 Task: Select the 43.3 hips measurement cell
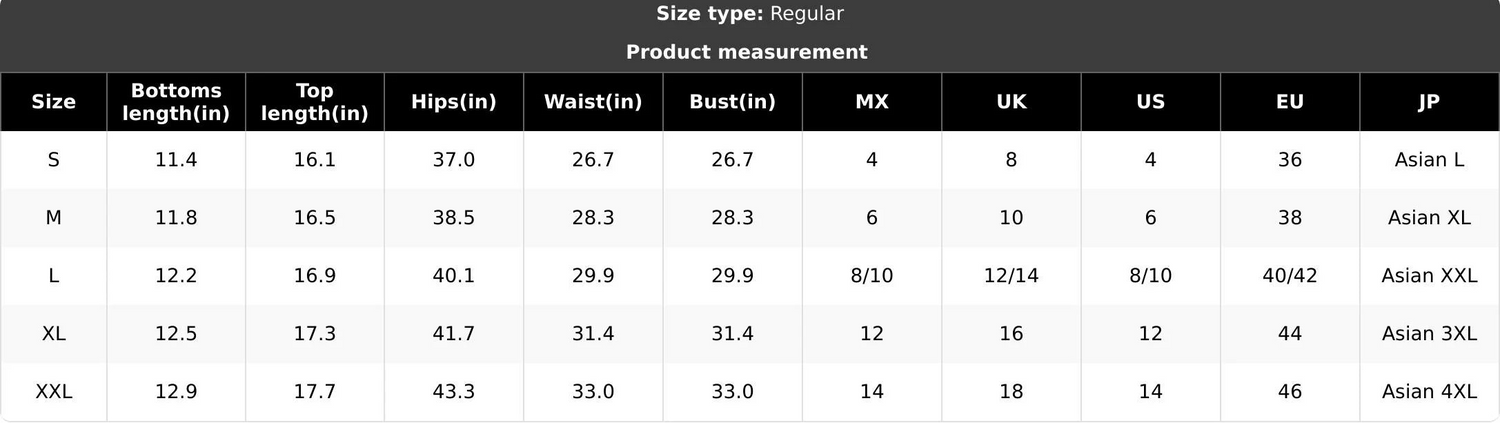click(x=454, y=392)
